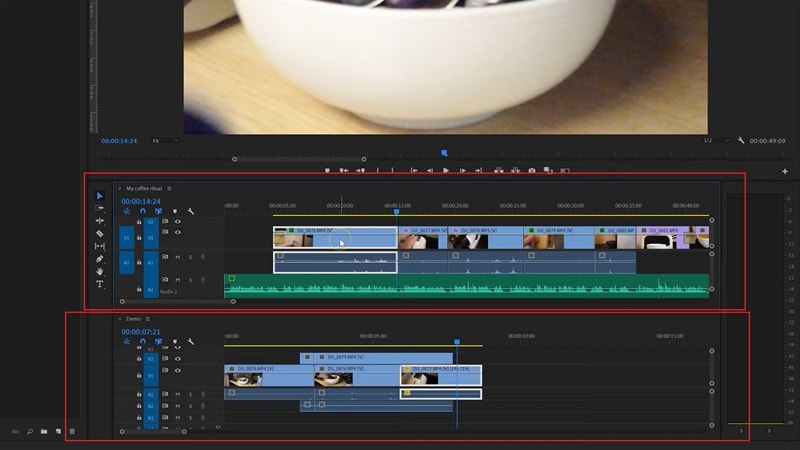This screenshot has height=450, width=800.
Task: Click the 00:00:07:21 timecode in Demo timeline
Action: point(141,332)
